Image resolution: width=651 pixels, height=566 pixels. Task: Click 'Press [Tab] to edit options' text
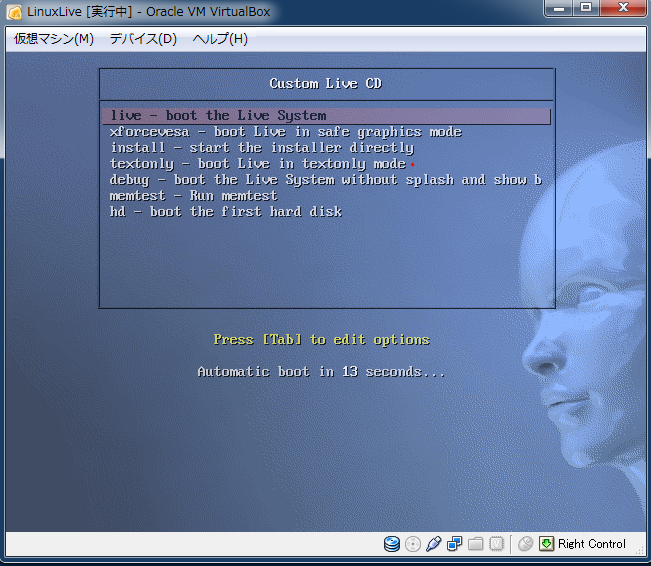(322, 340)
